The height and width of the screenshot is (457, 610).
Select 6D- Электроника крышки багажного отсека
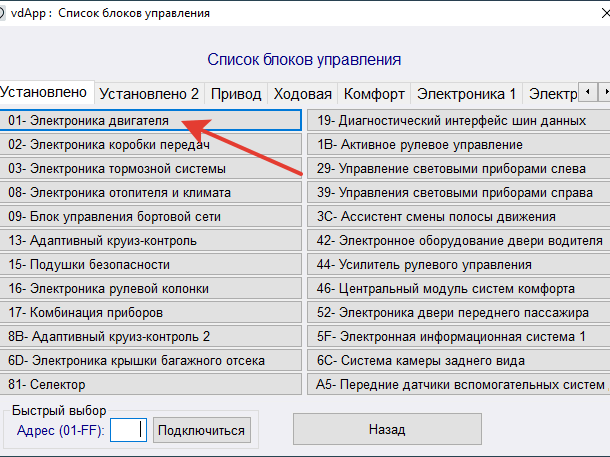point(150,360)
